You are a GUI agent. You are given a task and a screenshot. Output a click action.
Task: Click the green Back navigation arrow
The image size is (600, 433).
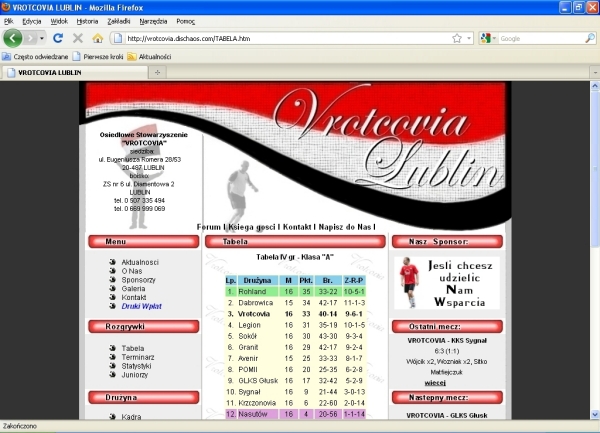[13, 38]
